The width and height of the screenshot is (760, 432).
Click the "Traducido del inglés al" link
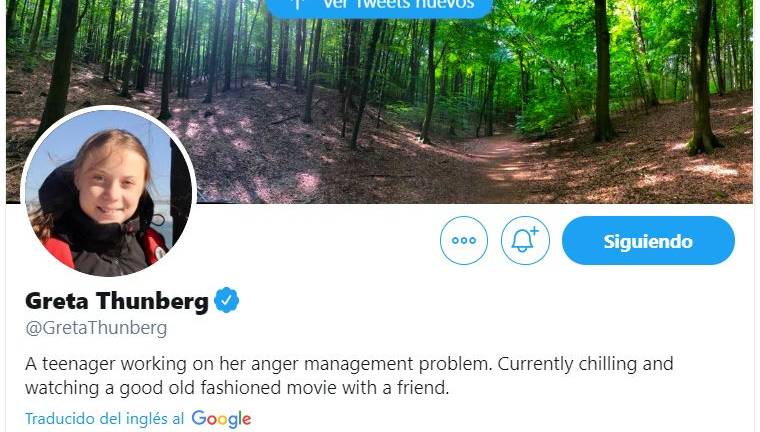(104, 418)
